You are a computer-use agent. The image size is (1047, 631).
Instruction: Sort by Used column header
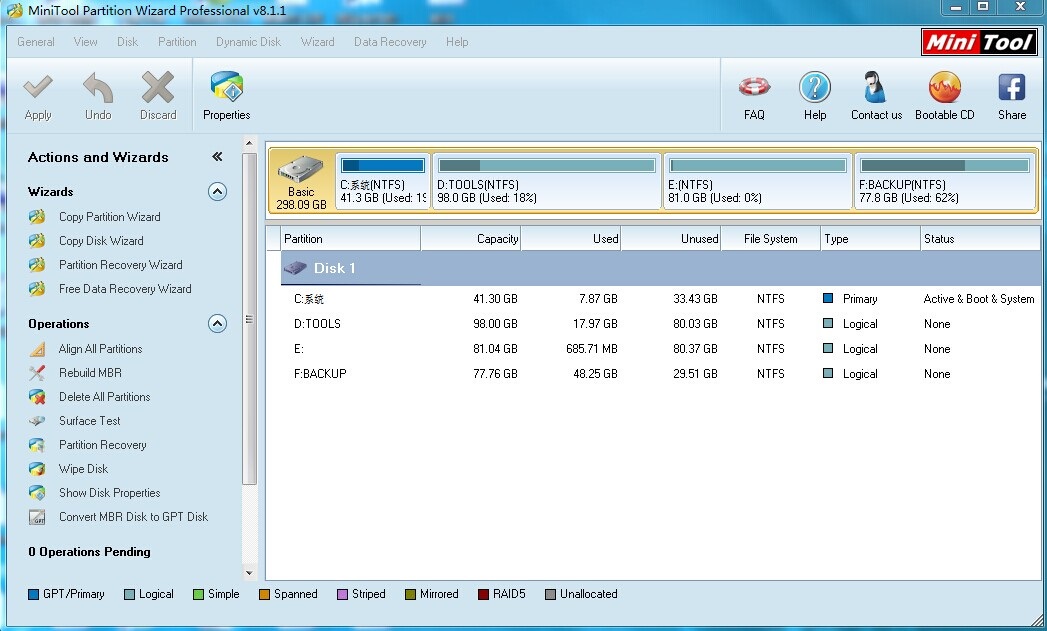[571, 239]
